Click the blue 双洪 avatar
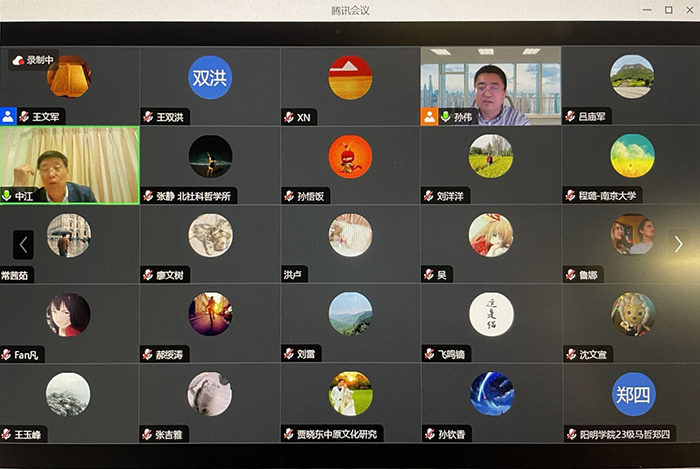The image size is (700, 469). pos(210,78)
